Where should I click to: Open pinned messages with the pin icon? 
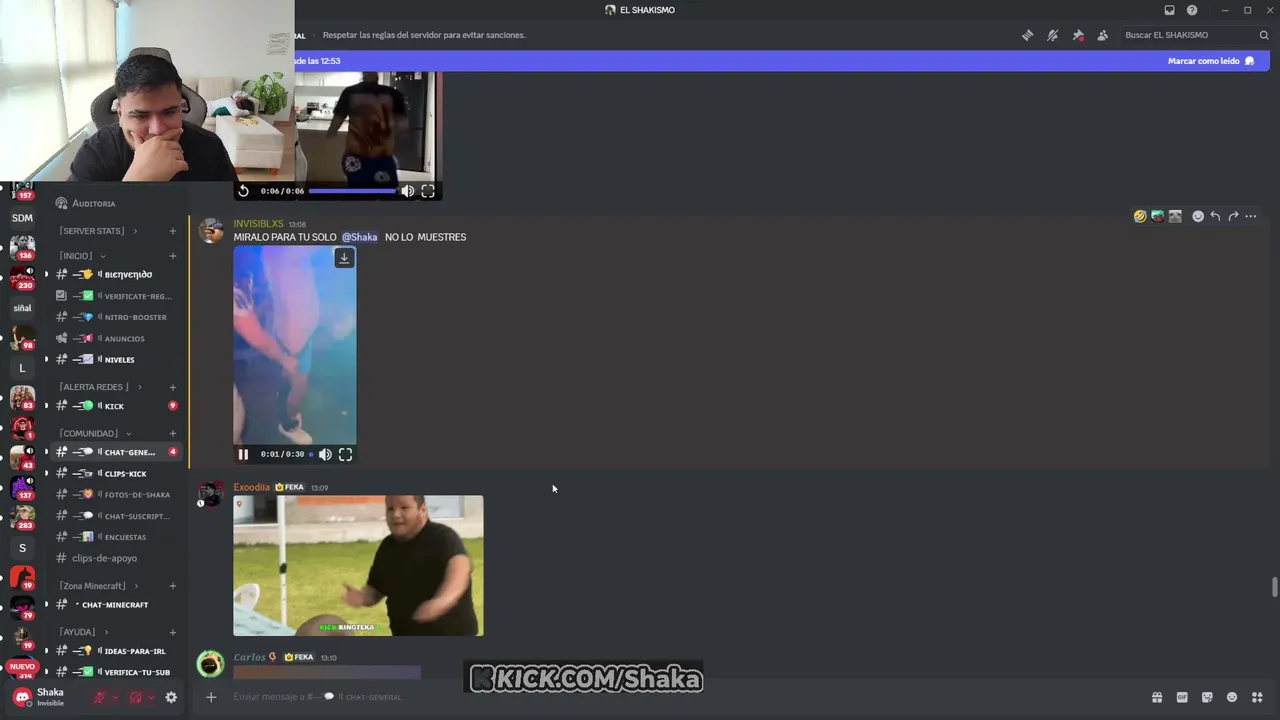coord(1078,35)
